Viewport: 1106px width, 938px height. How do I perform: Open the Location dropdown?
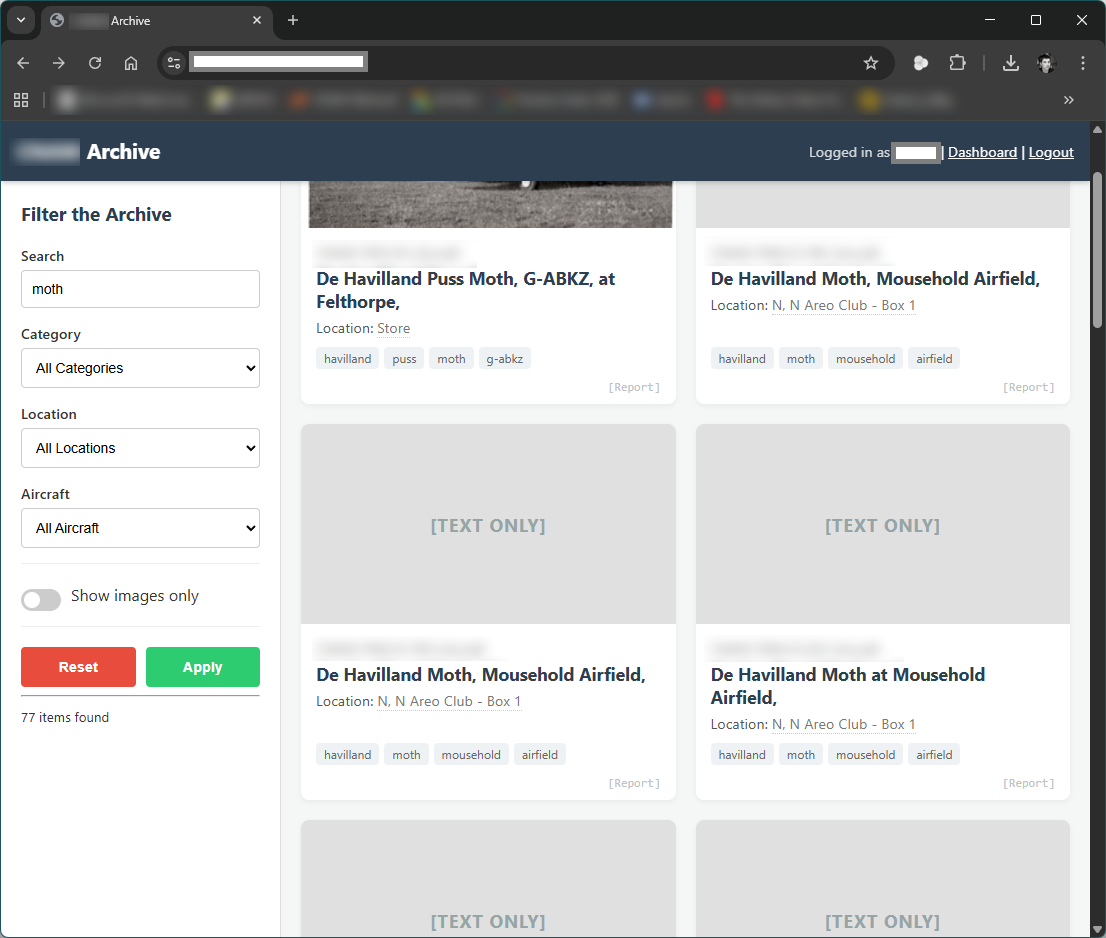click(140, 448)
